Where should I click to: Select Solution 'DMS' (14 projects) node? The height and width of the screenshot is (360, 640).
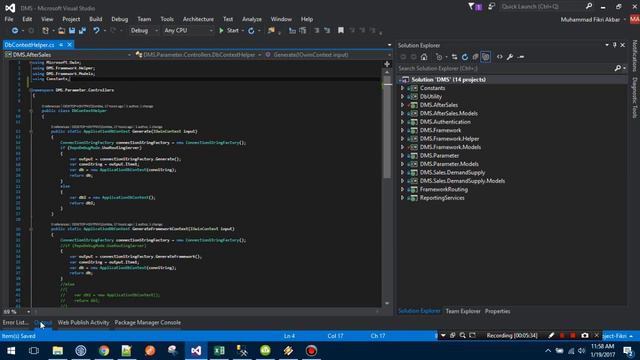(448, 80)
